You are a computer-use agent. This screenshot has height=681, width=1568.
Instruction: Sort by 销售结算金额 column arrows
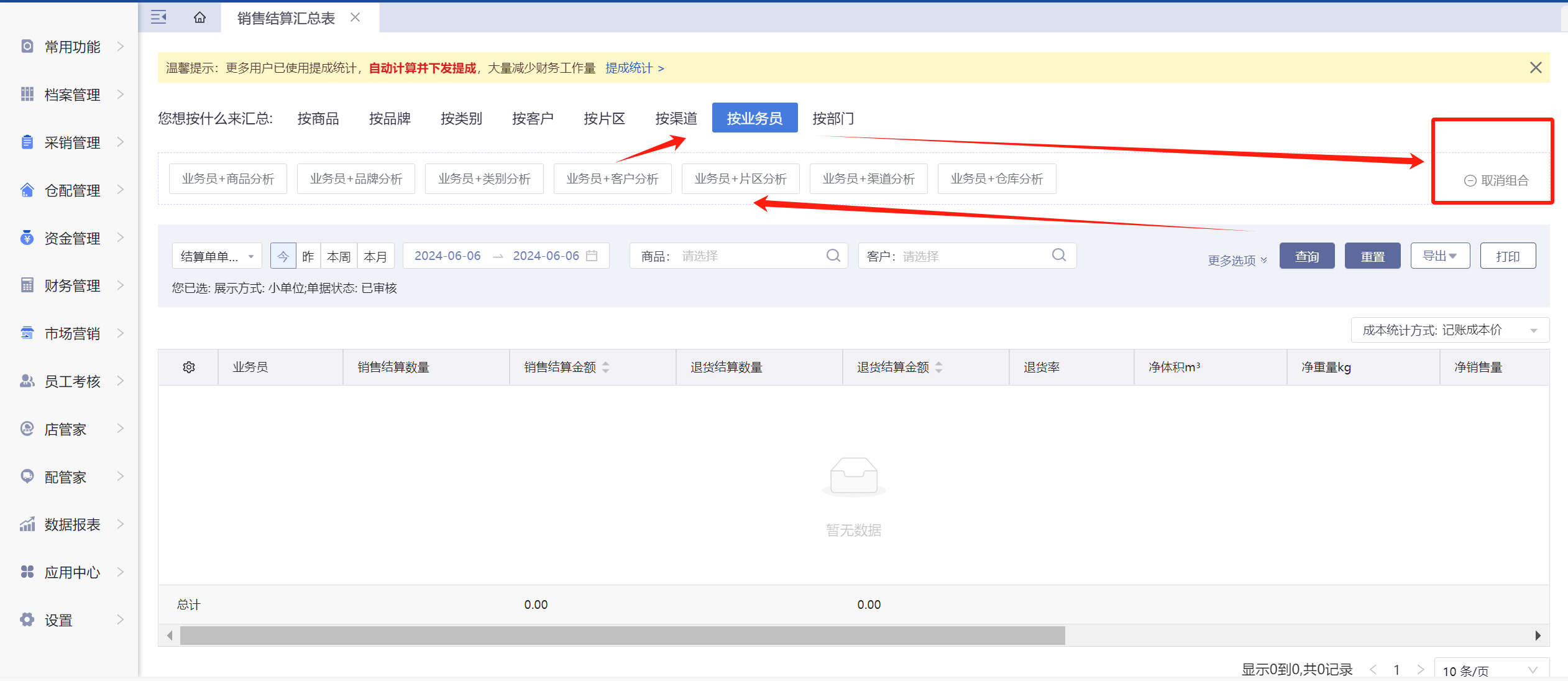(x=606, y=367)
